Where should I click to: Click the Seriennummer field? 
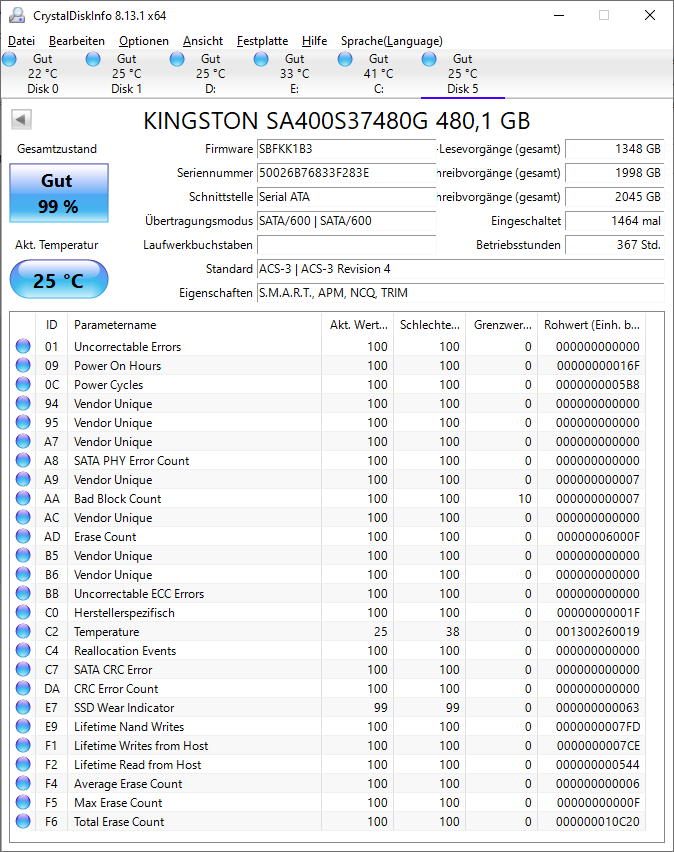coord(347,173)
